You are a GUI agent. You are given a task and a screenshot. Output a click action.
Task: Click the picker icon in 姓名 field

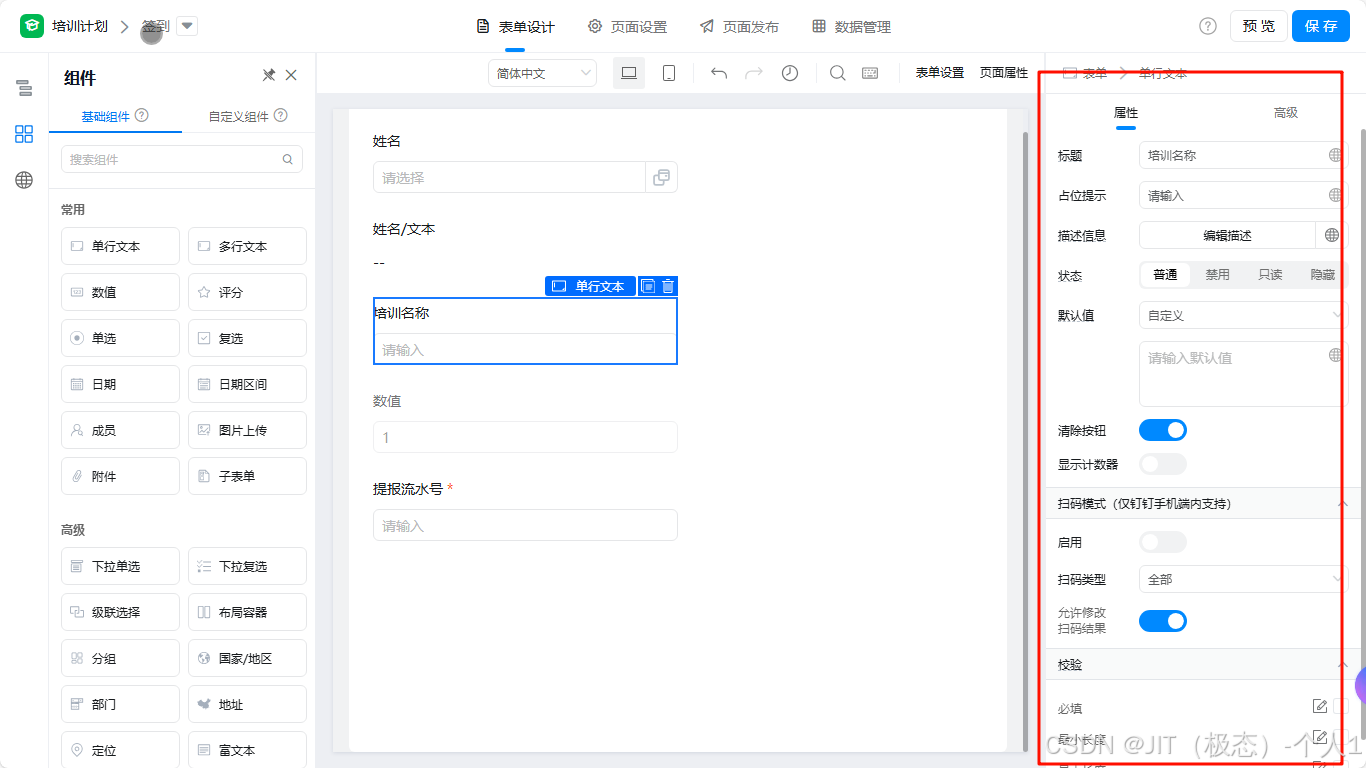pos(661,177)
